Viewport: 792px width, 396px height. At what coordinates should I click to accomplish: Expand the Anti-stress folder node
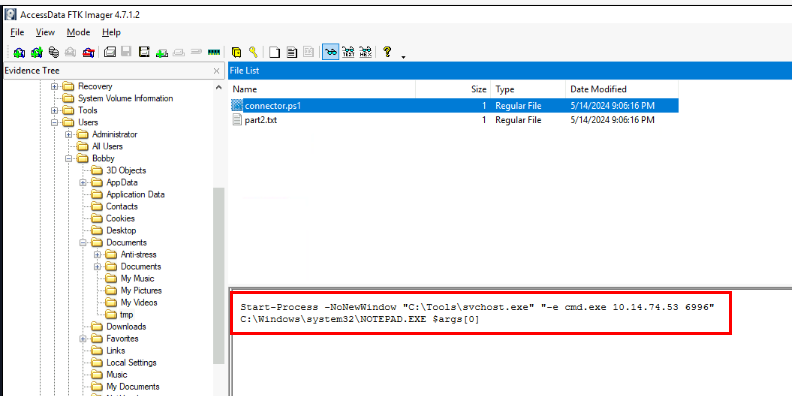tap(97, 255)
